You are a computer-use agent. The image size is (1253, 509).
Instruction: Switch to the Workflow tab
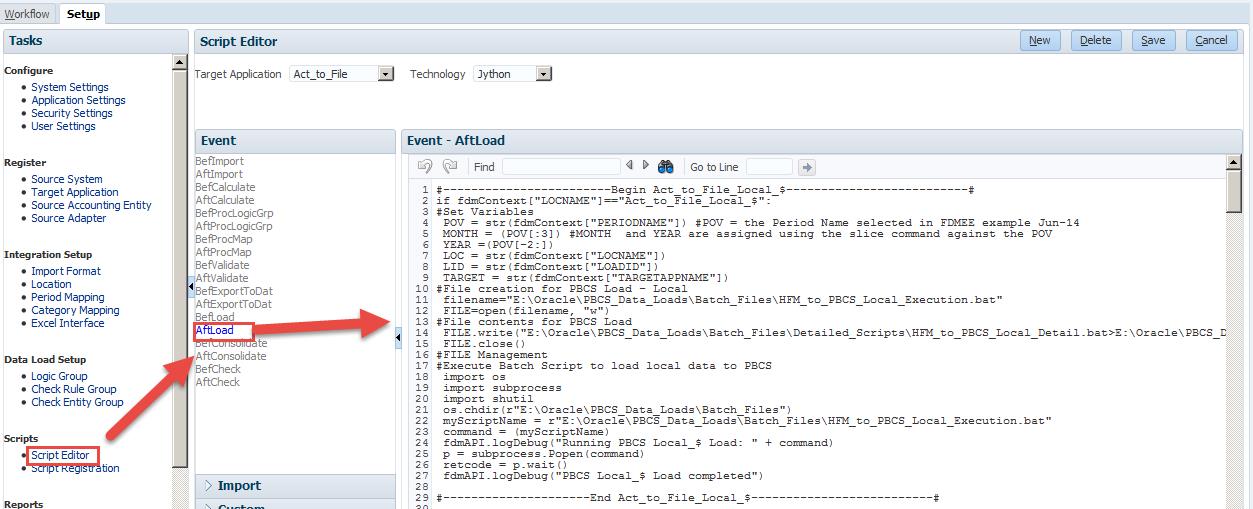[27, 14]
